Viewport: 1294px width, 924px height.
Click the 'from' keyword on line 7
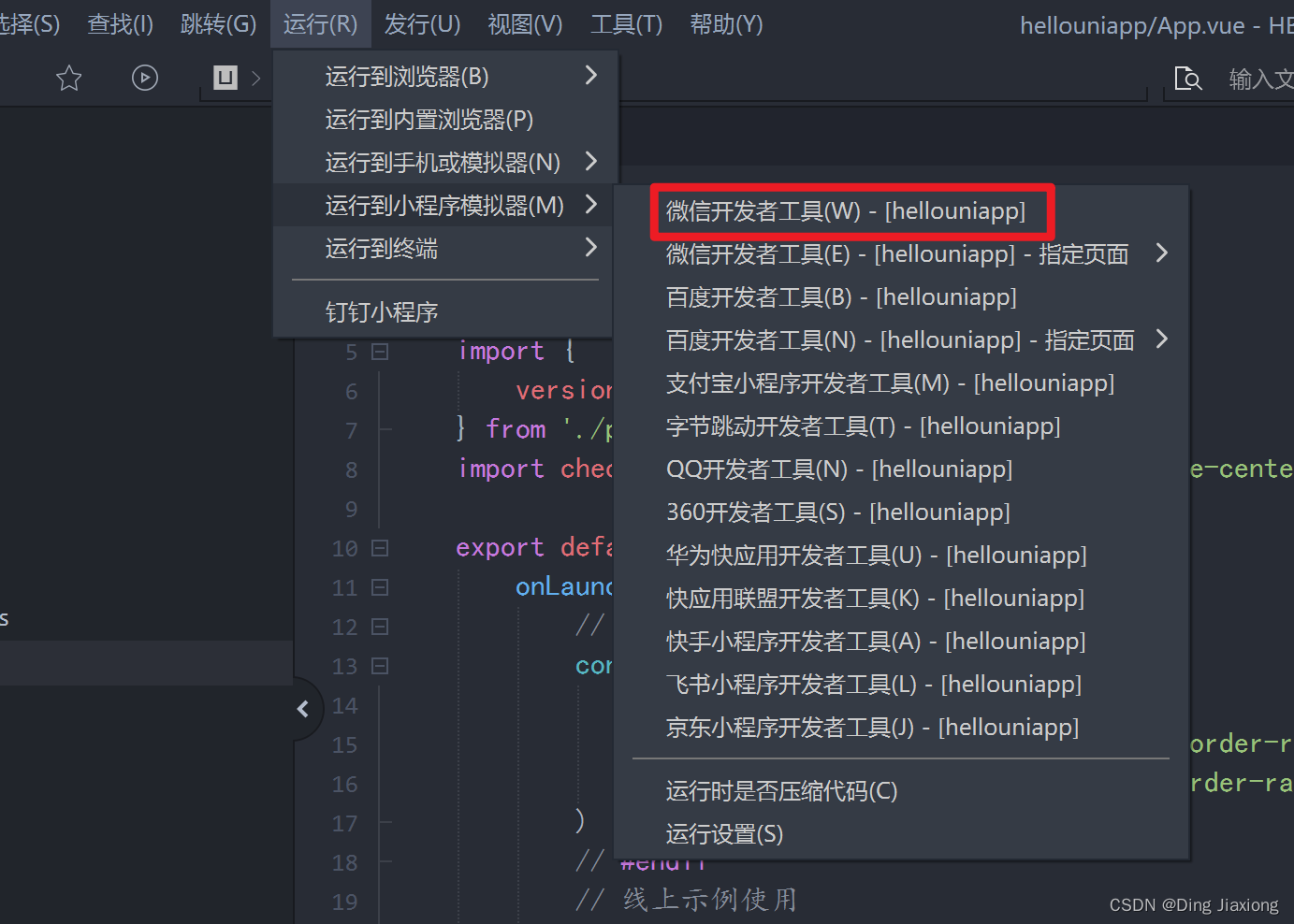pos(516,429)
